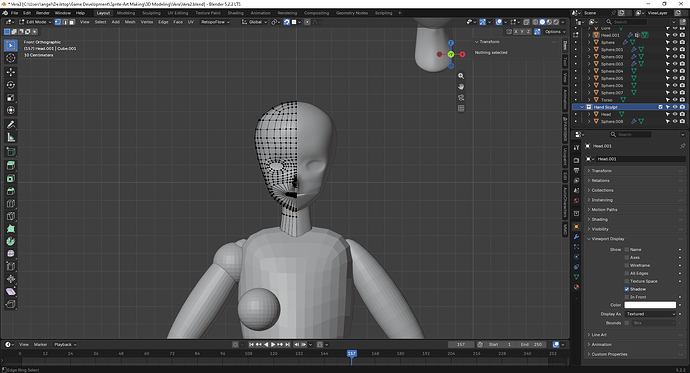Open the Mesh menu
The image size is (690, 373).
[x=130, y=22]
